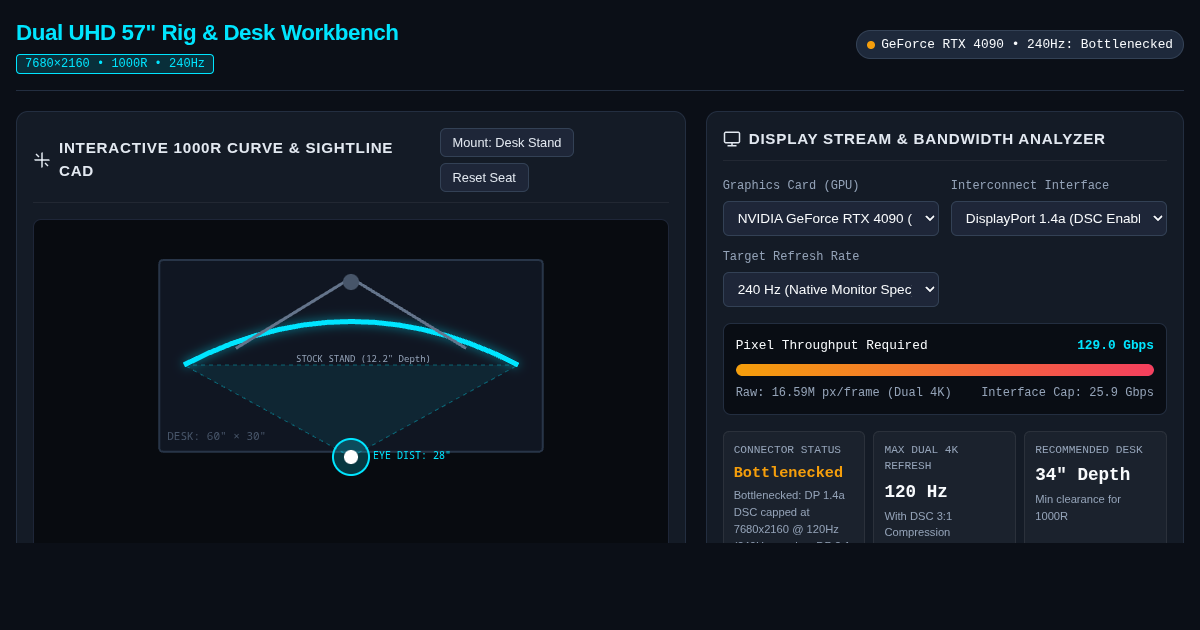Viewport: 1200px width, 630px height.
Task: Click the crosshair CAD icon beside the curve heading
Action: [x=42, y=160]
